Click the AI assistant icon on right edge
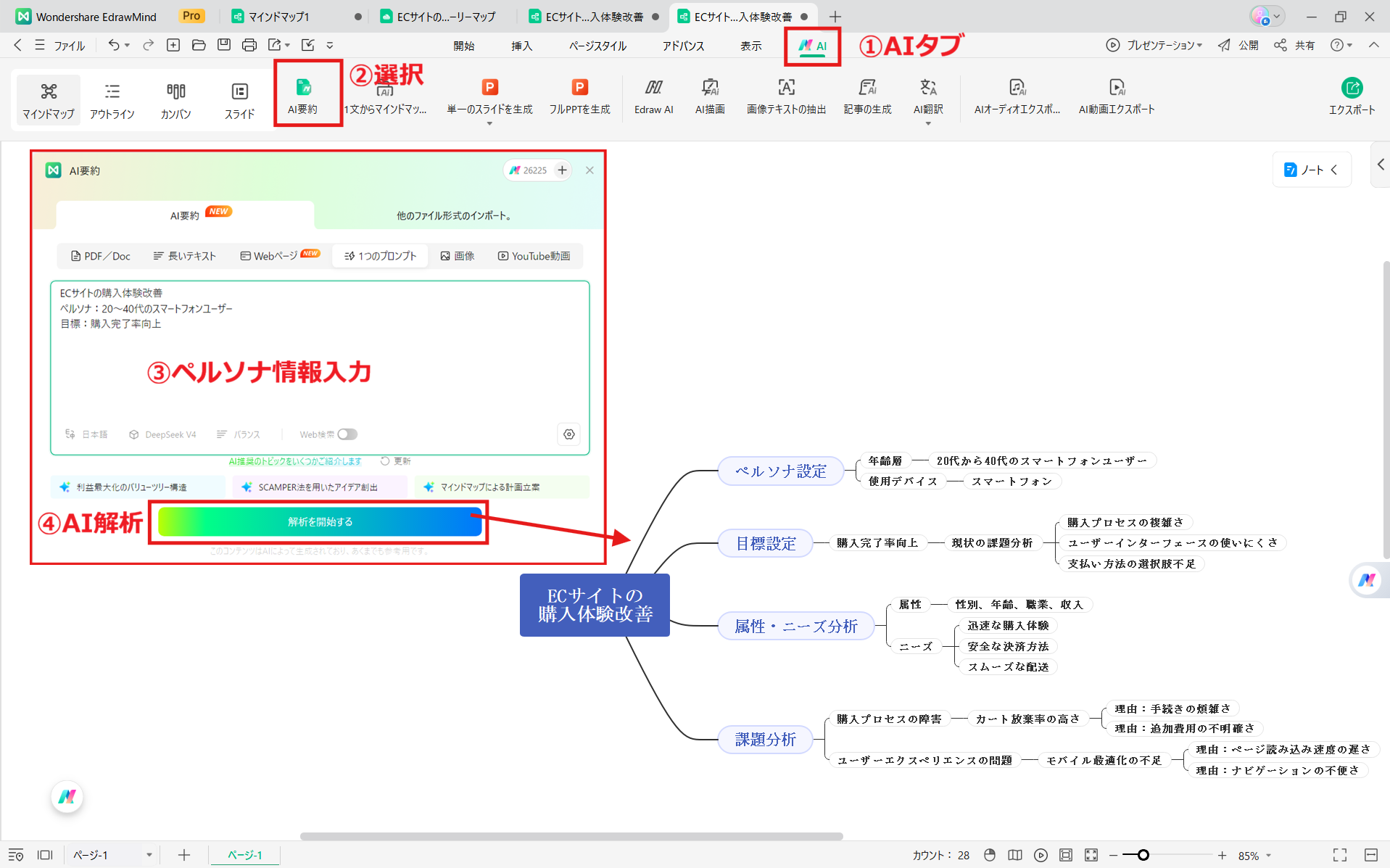1390x868 pixels. point(1367,580)
